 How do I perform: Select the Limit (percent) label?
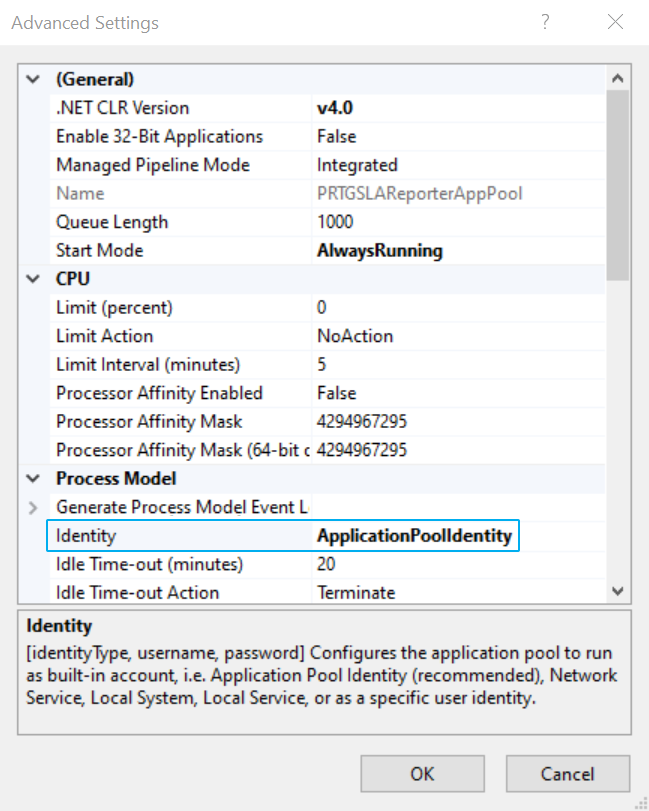point(114,308)
